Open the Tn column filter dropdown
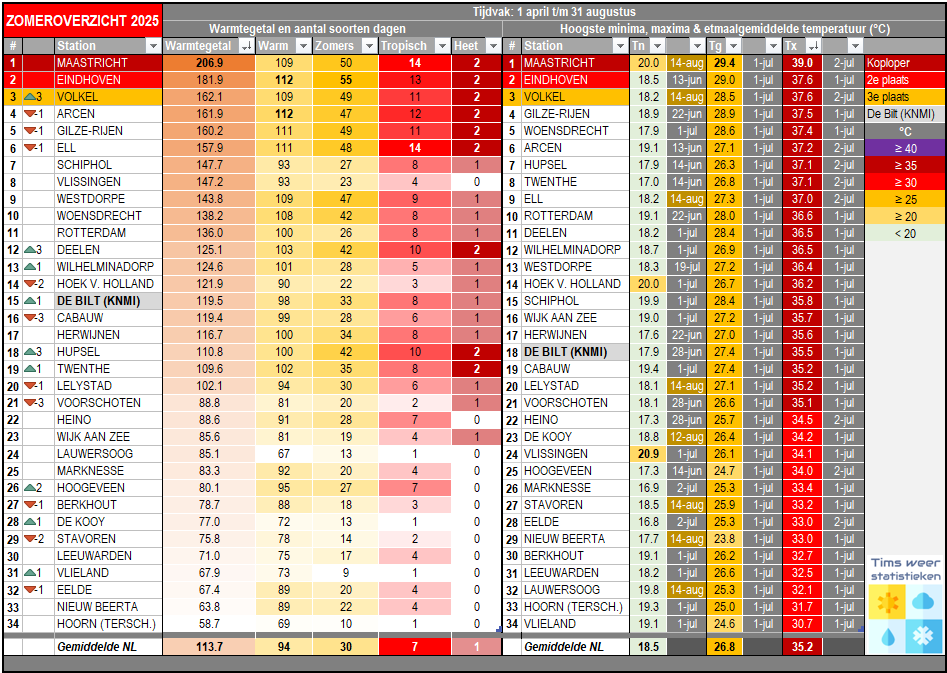This screenshot has height=673, width=947. pos(657,46)
